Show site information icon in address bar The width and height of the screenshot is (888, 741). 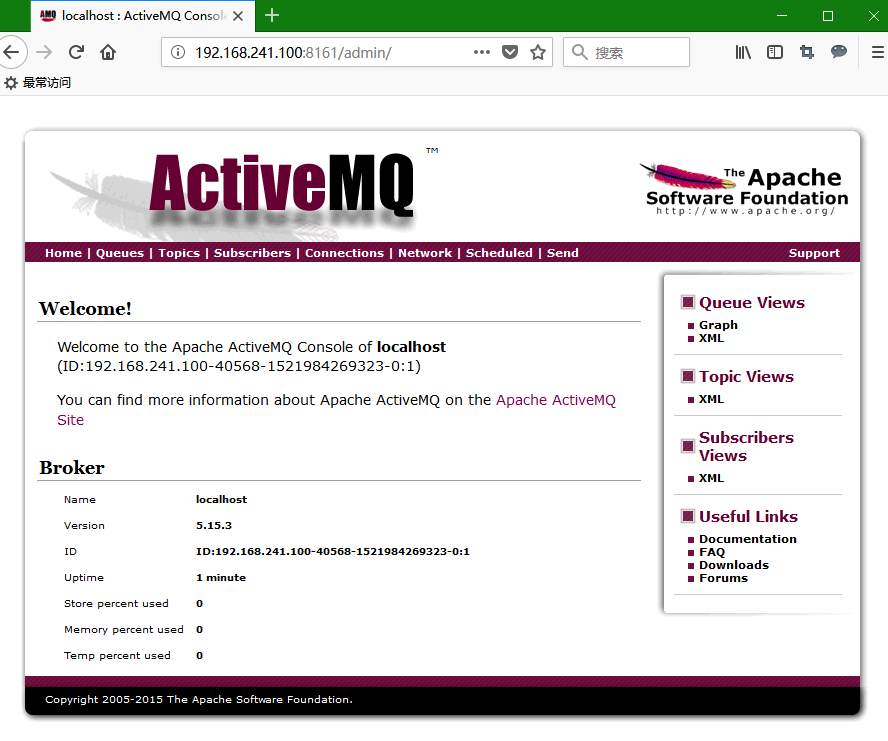point(178,52)
